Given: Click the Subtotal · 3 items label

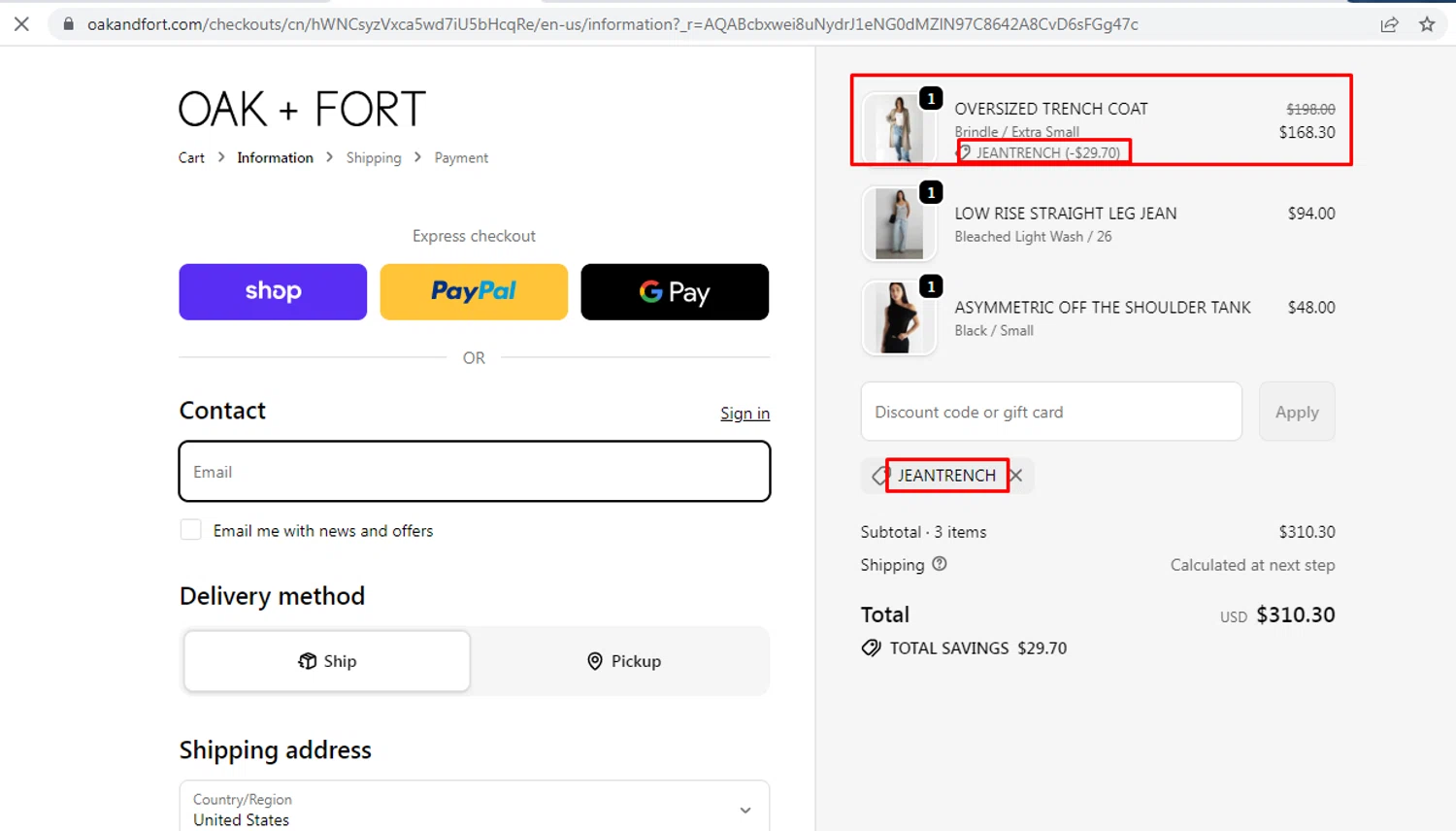Looking at the screenshot, I should pyautogui.click(x=923, y=532).
